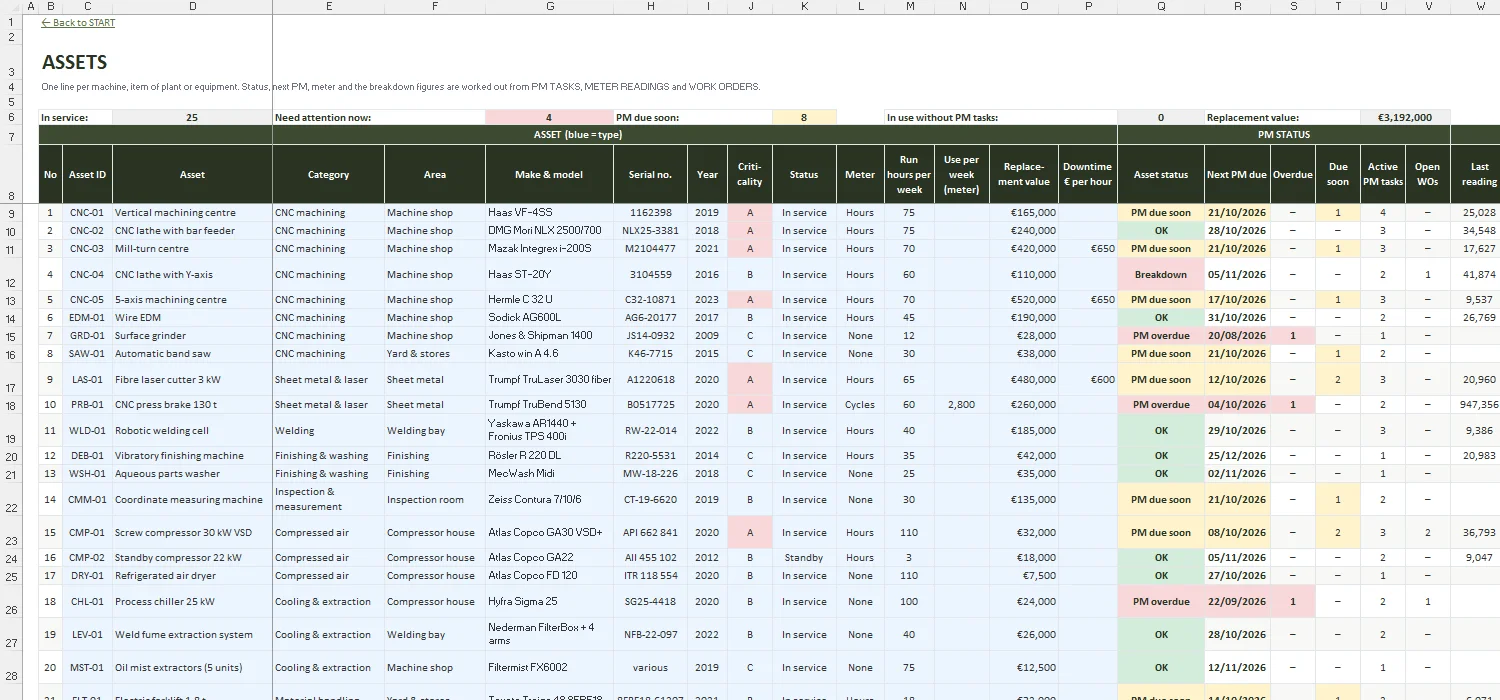The width and height of the screenshot is (1500, 700).
Task: Click OK status for MST-01
Action: pyautogui.click(x=1161, y=668)
